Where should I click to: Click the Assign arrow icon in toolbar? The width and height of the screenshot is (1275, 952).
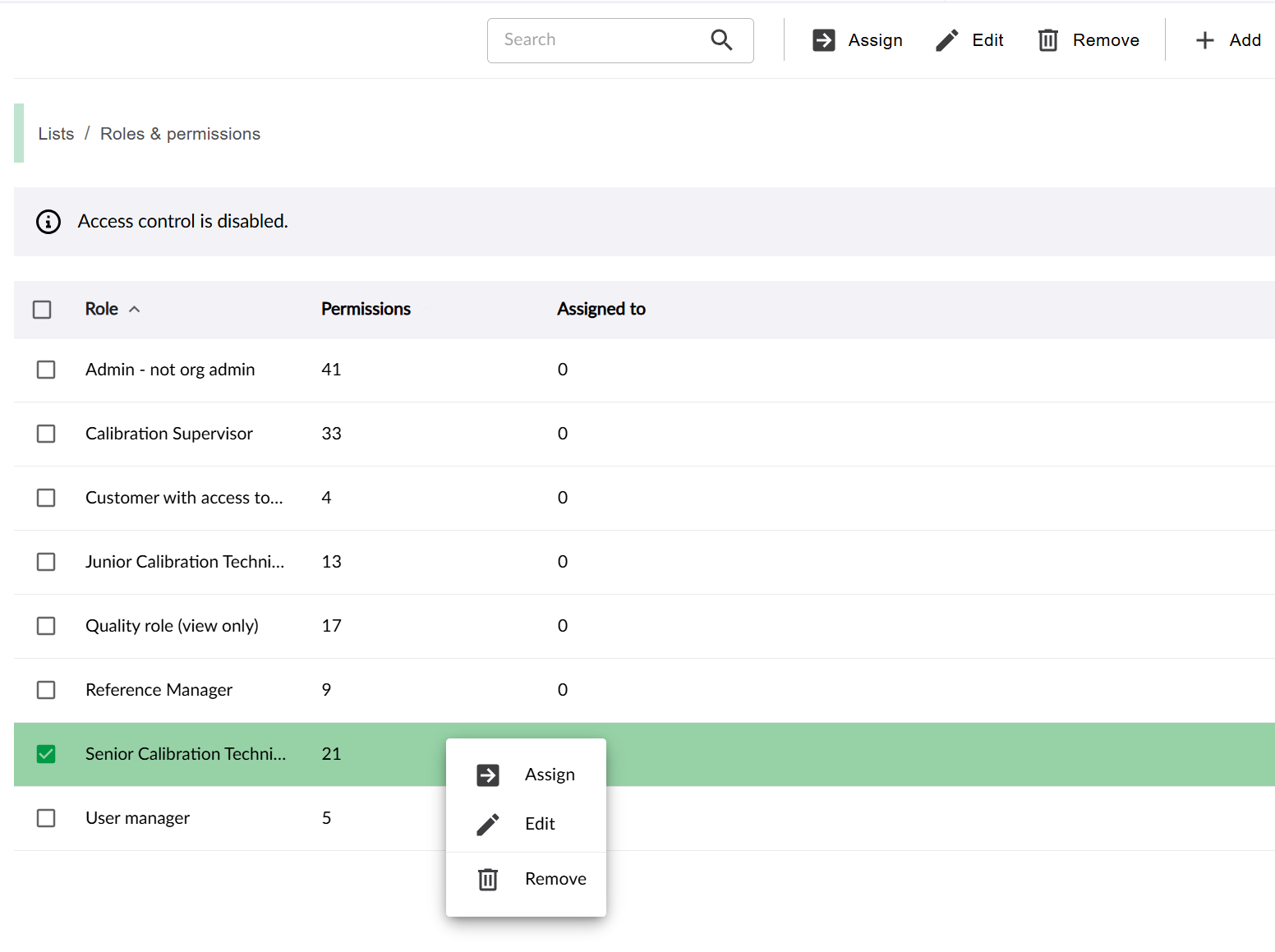coord(823,40)
